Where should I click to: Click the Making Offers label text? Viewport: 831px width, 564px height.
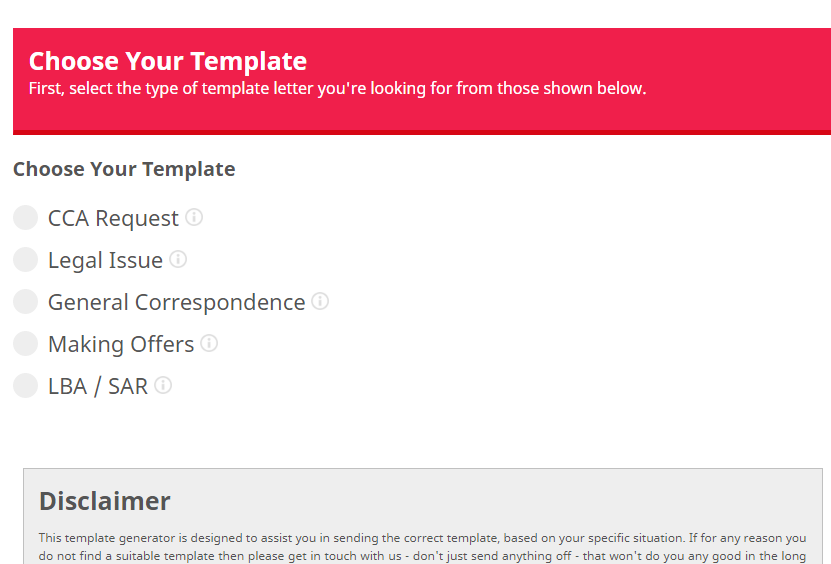coord(121,344)
